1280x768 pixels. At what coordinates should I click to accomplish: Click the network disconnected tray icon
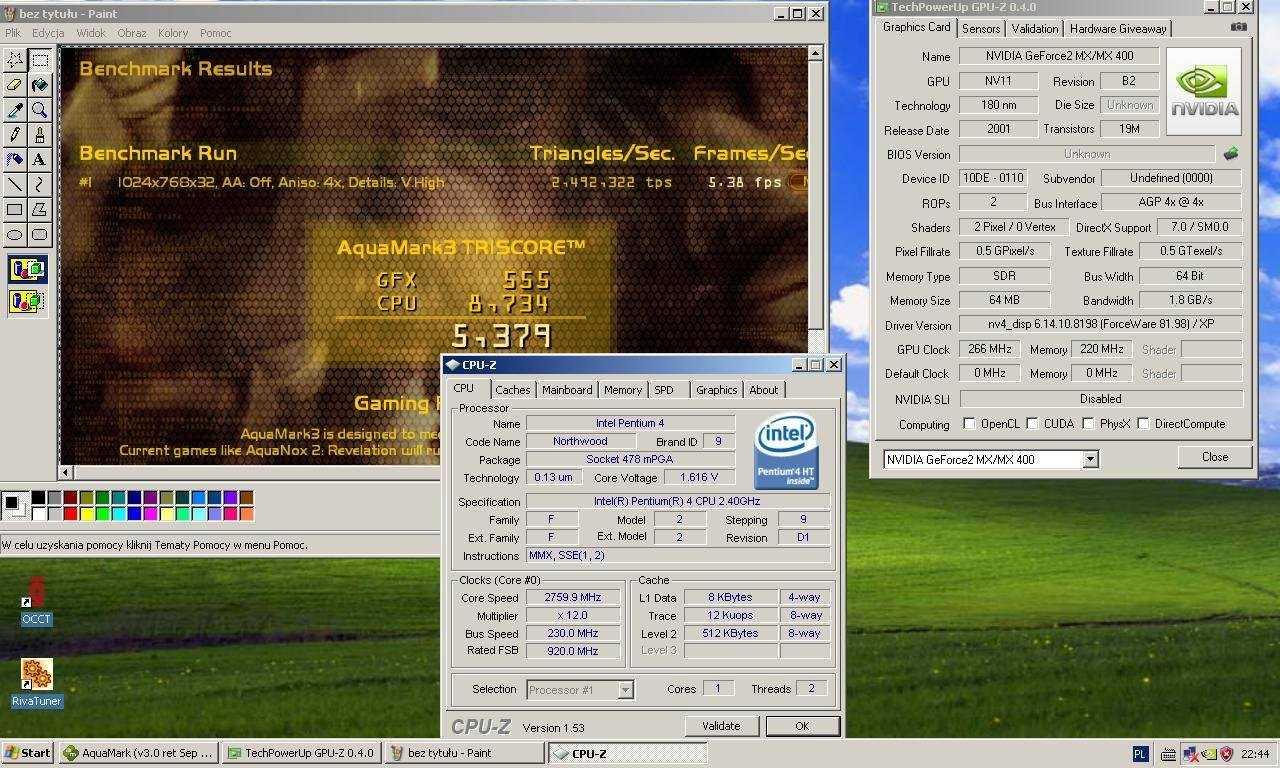[1190, 754]
